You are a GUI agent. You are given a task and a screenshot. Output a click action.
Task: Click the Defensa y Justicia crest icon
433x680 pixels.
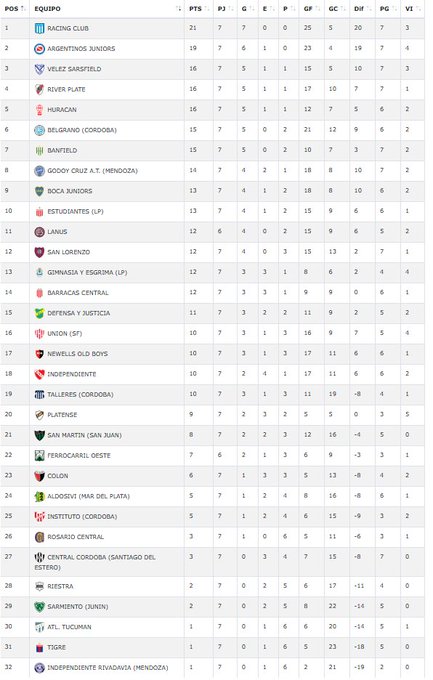(39, 314)
